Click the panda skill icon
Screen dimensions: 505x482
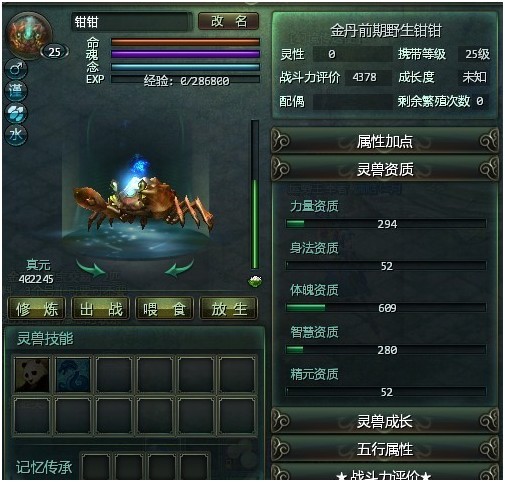pos(32,374)
